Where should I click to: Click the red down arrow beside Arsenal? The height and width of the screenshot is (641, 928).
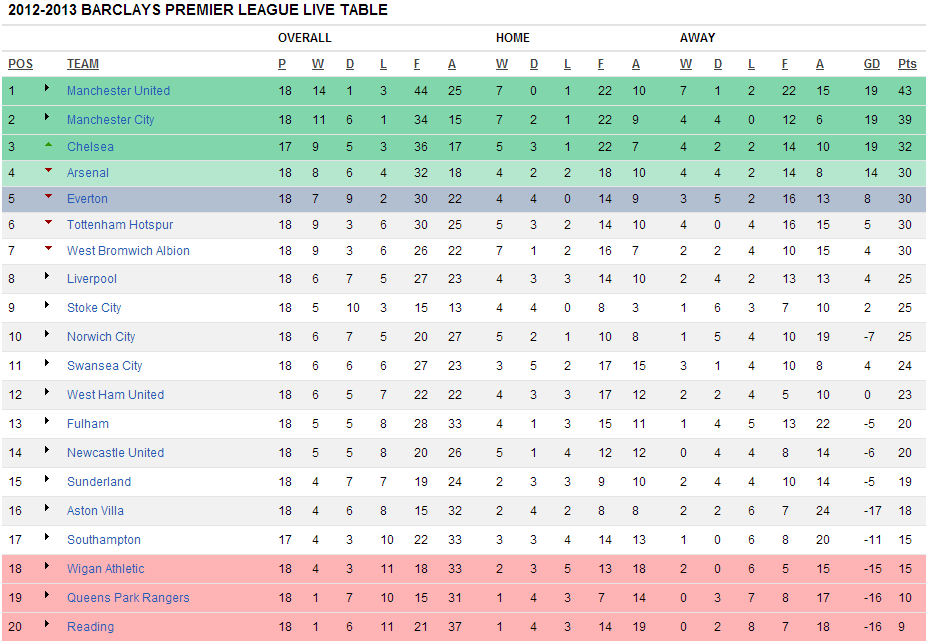48,170
